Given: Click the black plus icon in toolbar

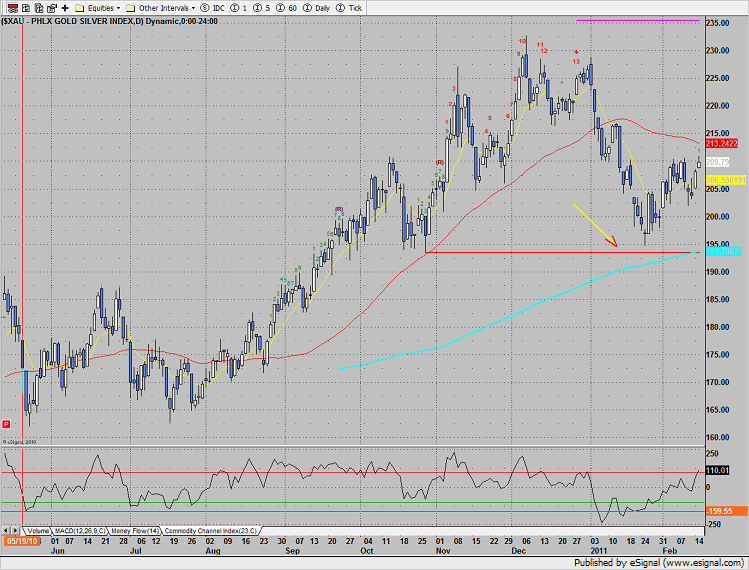Looking at the screenshot, I should [x=66, y=7].
